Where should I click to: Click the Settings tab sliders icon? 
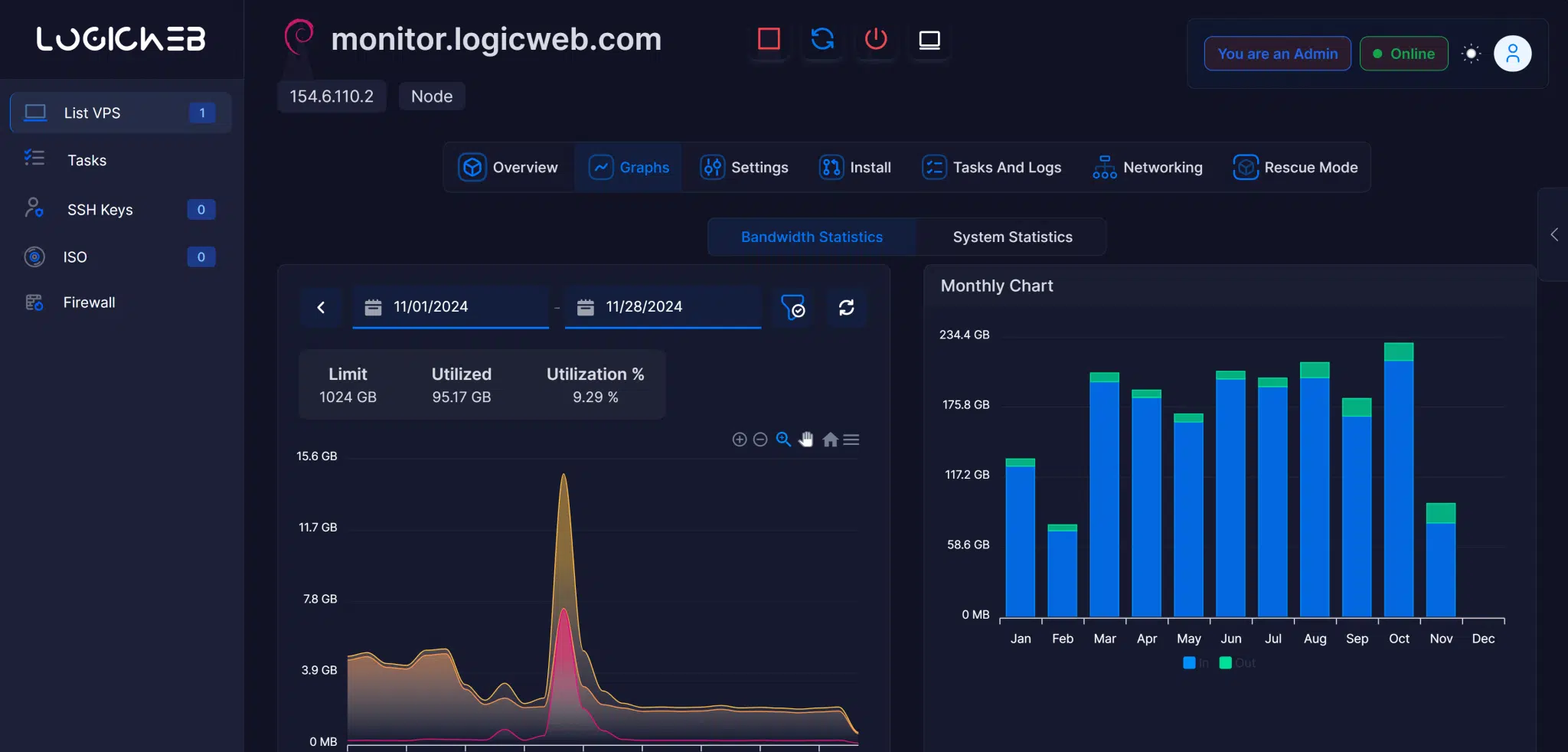712,167
